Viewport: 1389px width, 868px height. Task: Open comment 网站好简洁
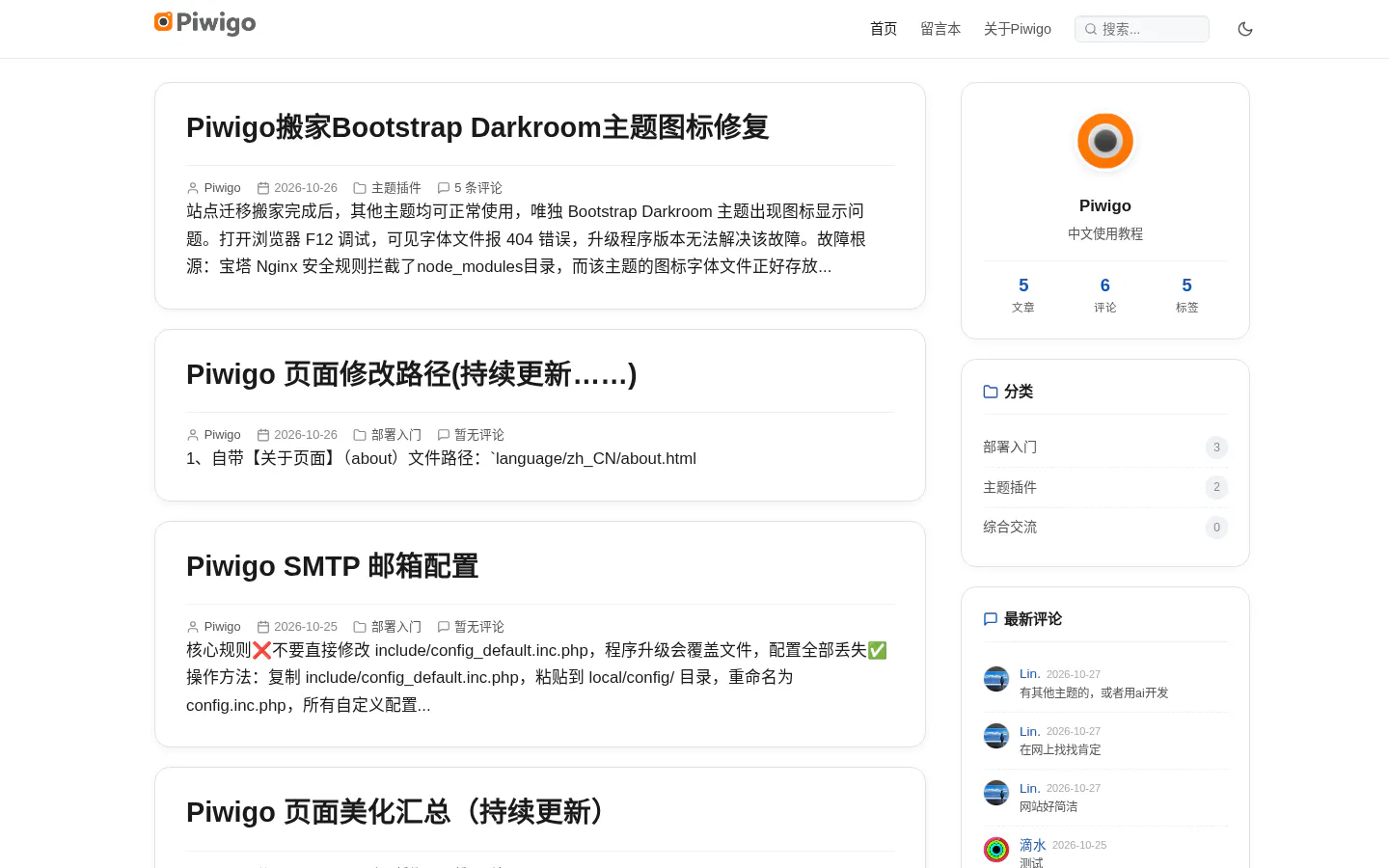pos(1049,806)
